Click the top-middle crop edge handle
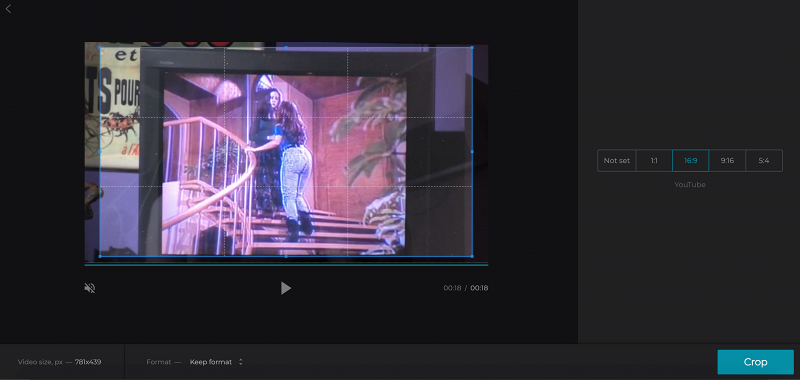800x380 pixels. (x=286, y=47)
